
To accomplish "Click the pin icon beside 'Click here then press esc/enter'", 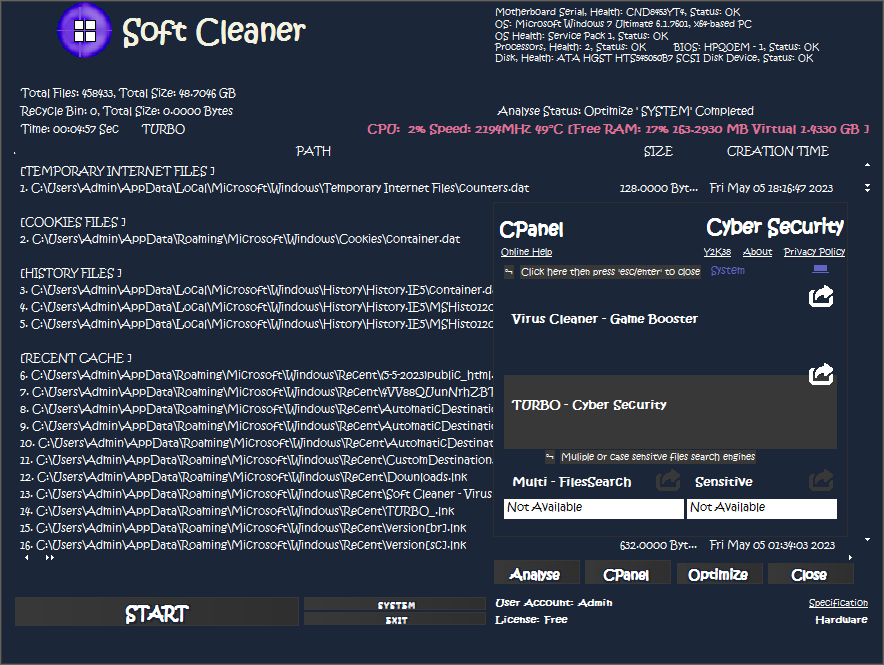I will [509, 272].
